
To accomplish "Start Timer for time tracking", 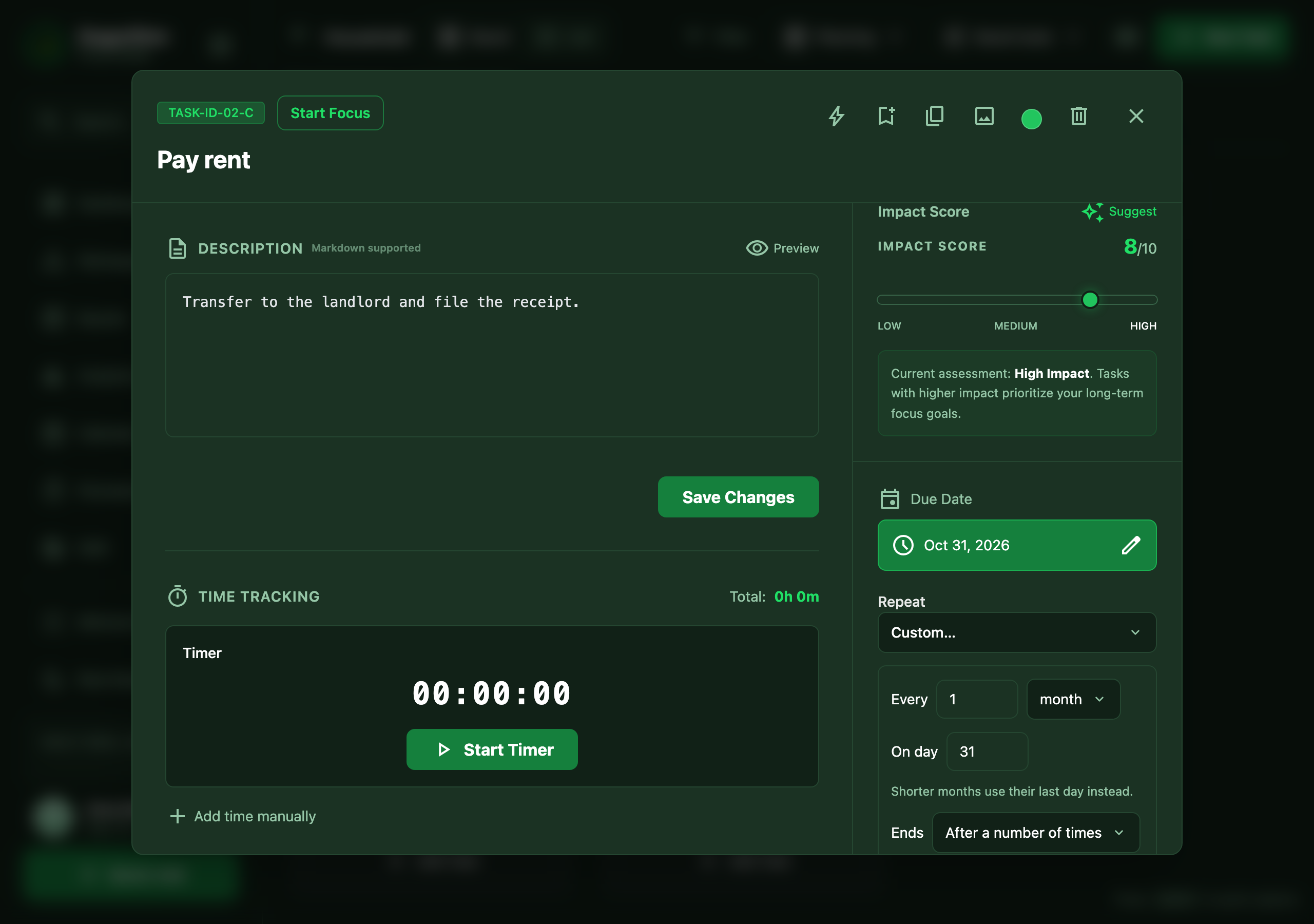I will point(492,749).
